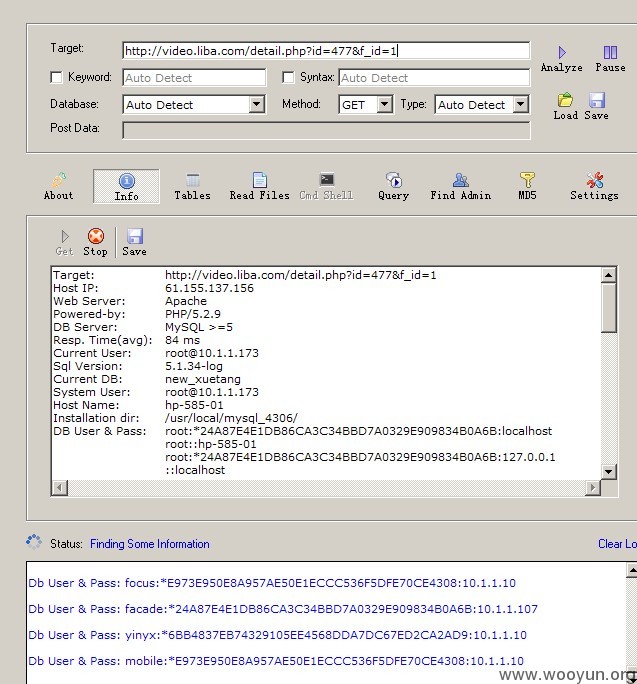Click the Post Data field

point(326,130)
